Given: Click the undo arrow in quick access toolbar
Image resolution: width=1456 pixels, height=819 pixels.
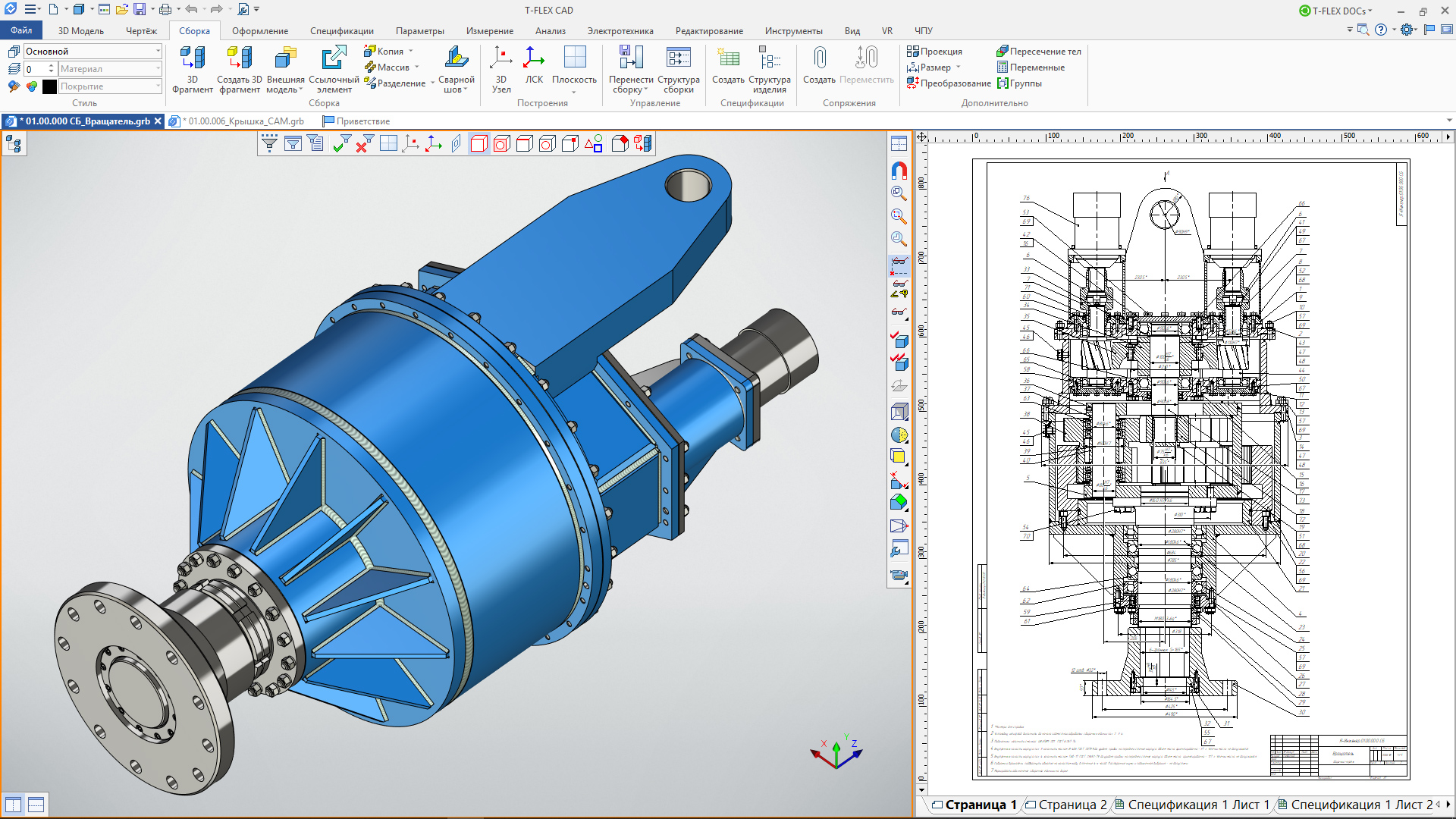Looking at the screenshot, I should click(191, 9).
